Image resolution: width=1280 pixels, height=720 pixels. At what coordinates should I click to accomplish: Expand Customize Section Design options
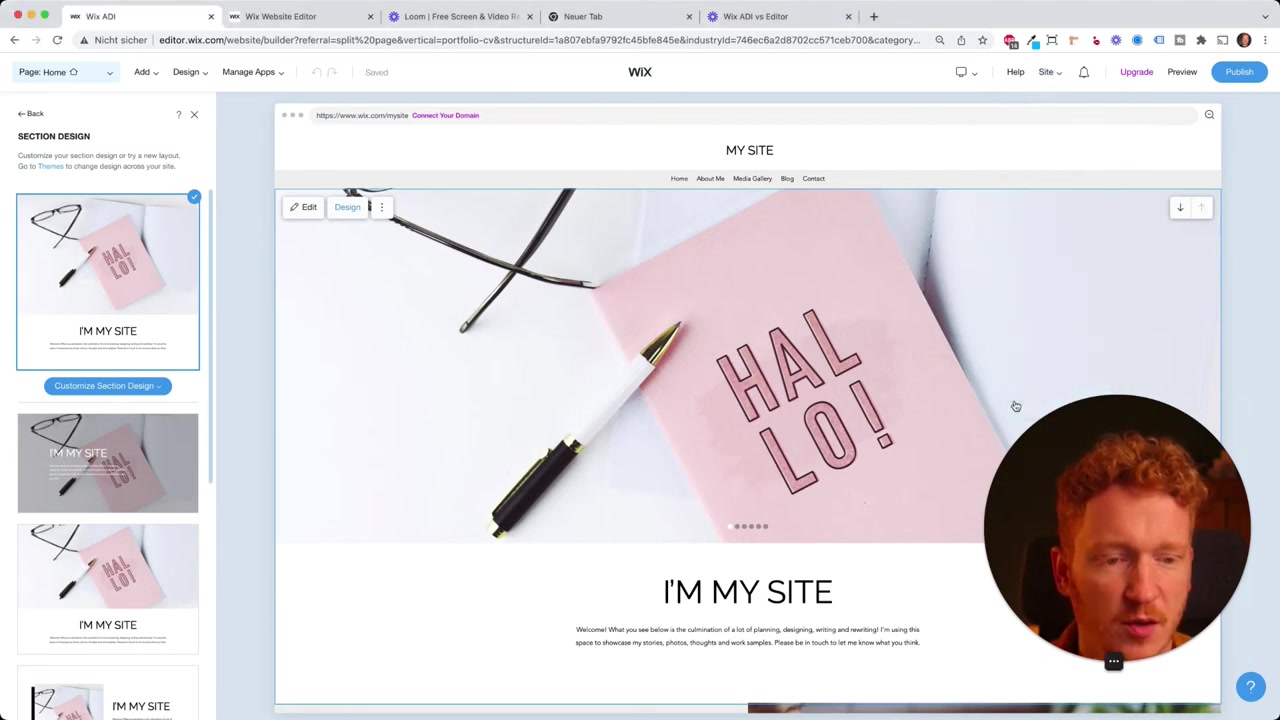tap(108, 386)
